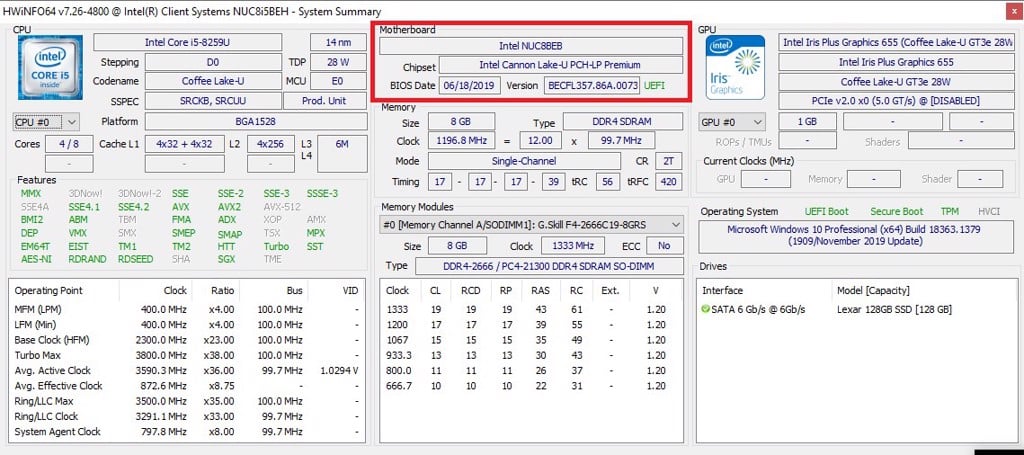
Task: Click the Coffee Lake-U codename field
Action: point(213,82)
